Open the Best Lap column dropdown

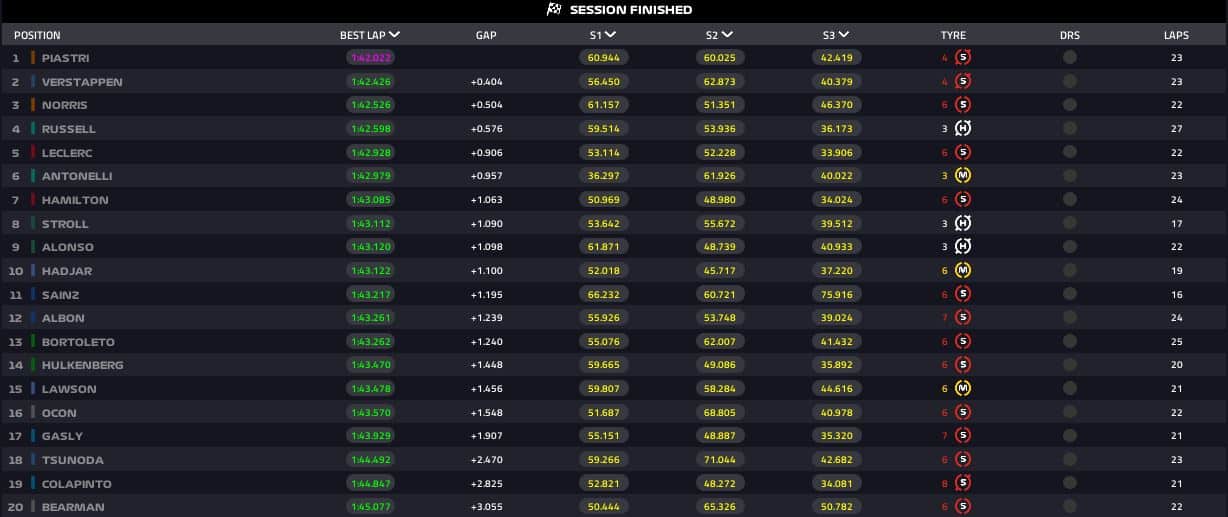[x=393, y=35]
